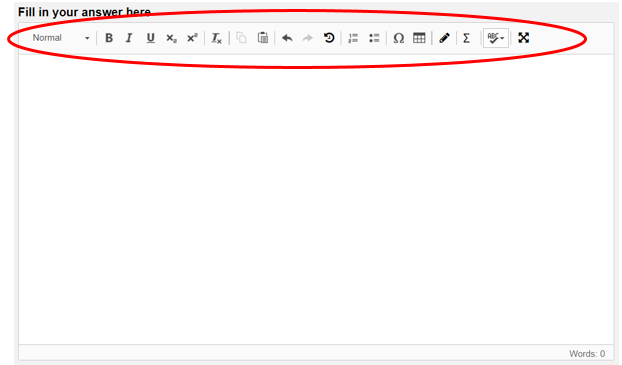Insert a bulleted list
622x365 pixels.
point(374,38)
